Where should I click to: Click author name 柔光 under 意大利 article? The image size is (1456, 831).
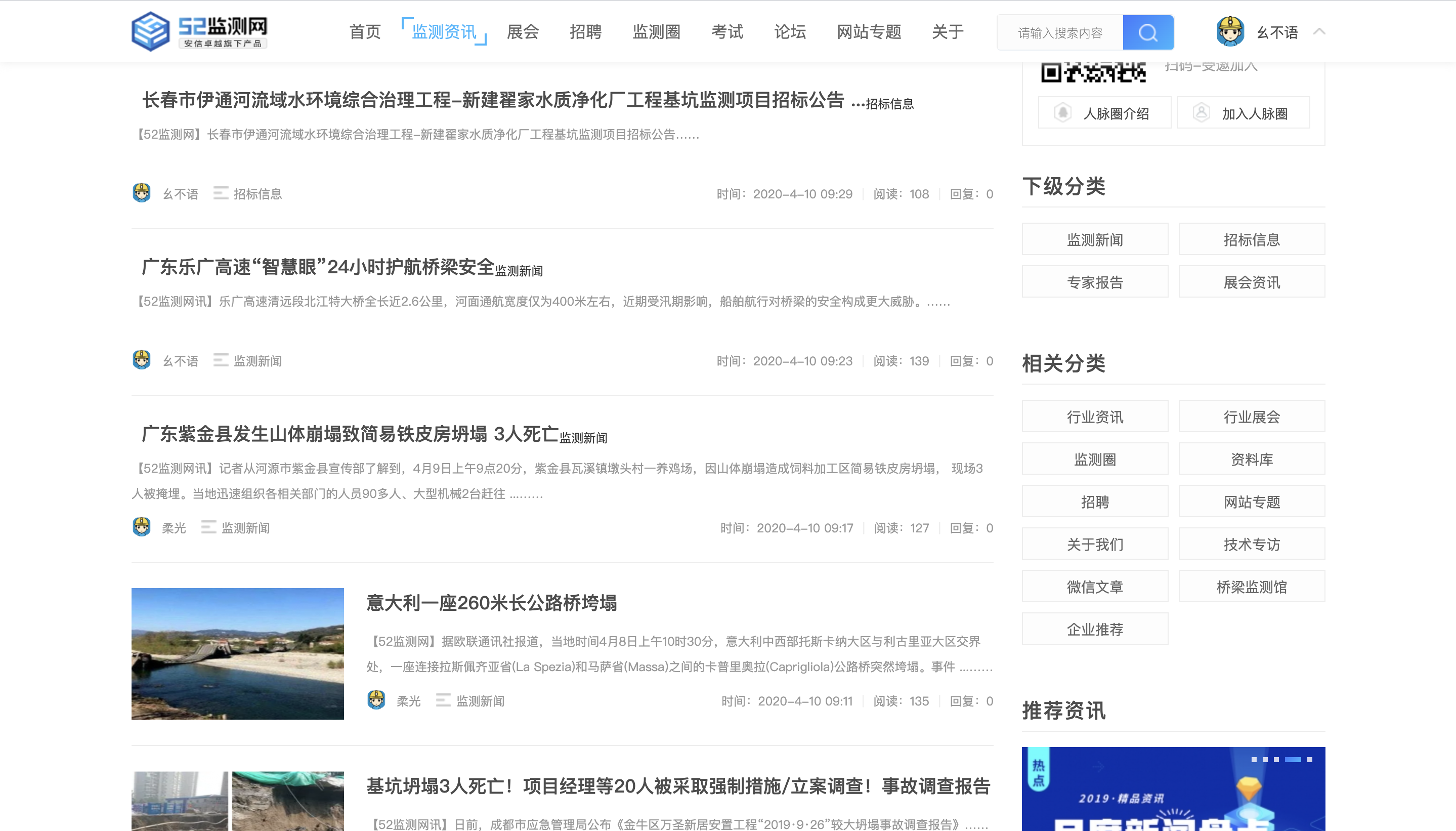coord(408,701)
